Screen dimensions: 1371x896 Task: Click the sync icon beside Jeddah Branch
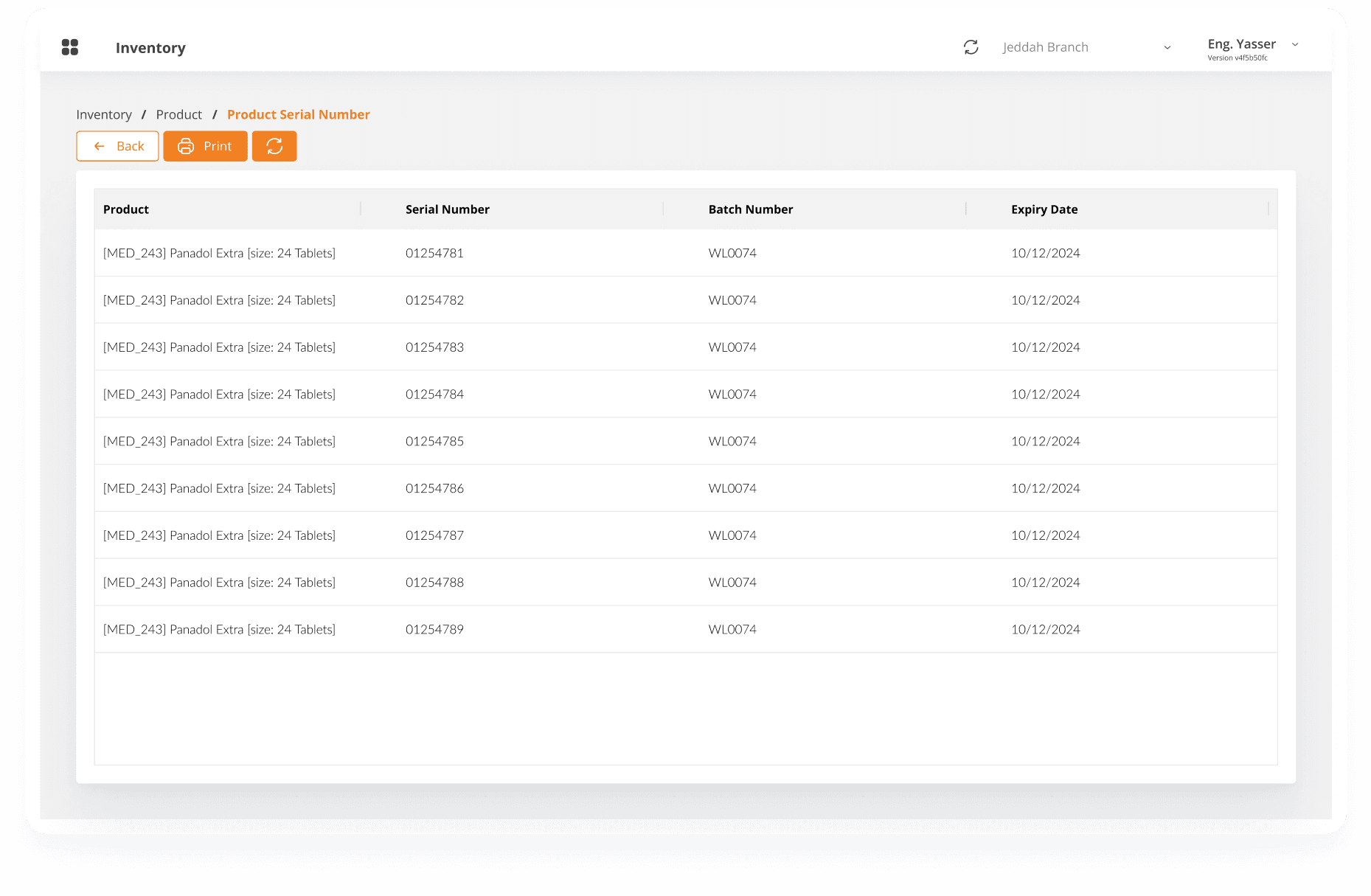point(971,47)
